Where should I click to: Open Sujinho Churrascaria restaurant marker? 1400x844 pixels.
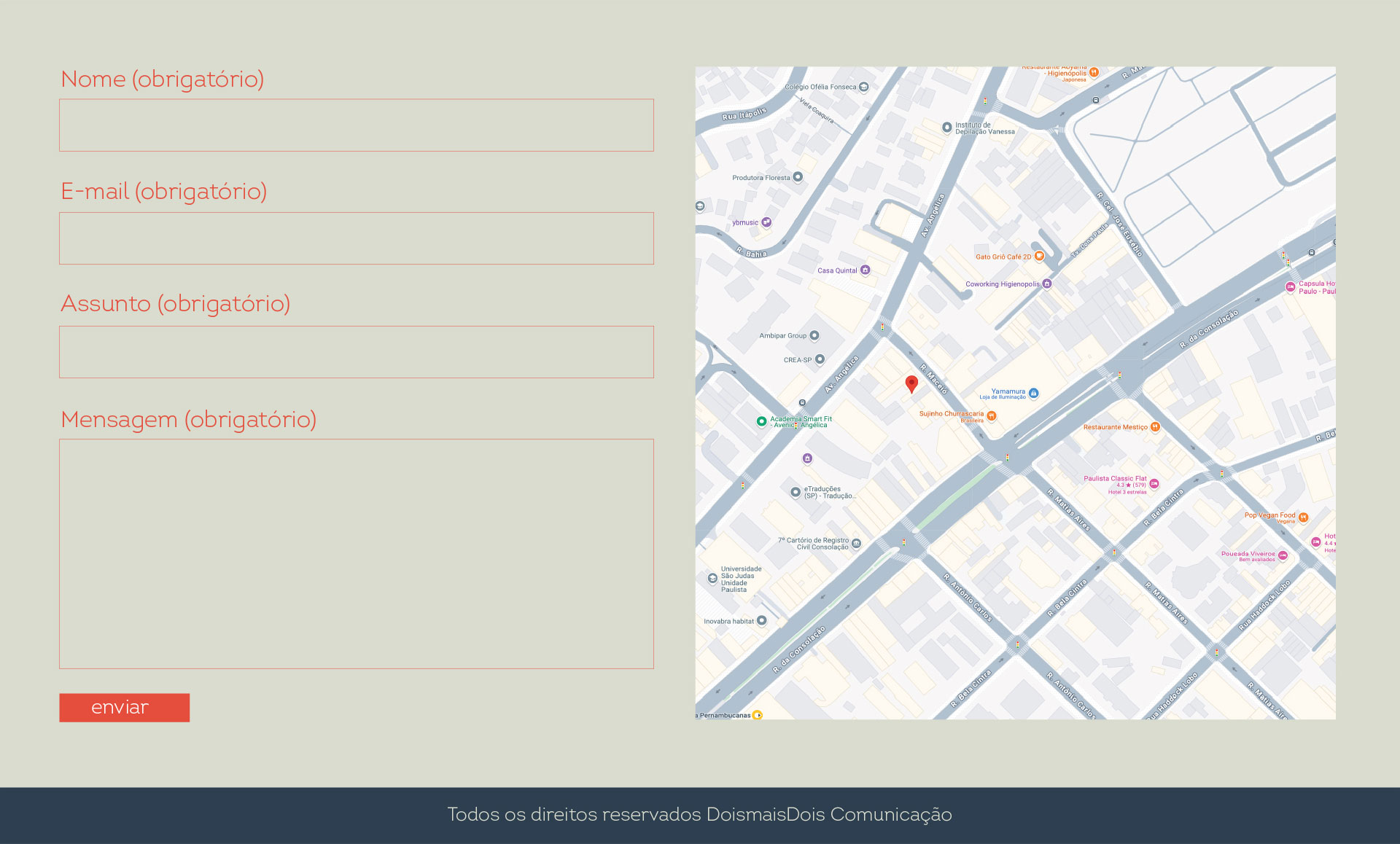point(992,415)
